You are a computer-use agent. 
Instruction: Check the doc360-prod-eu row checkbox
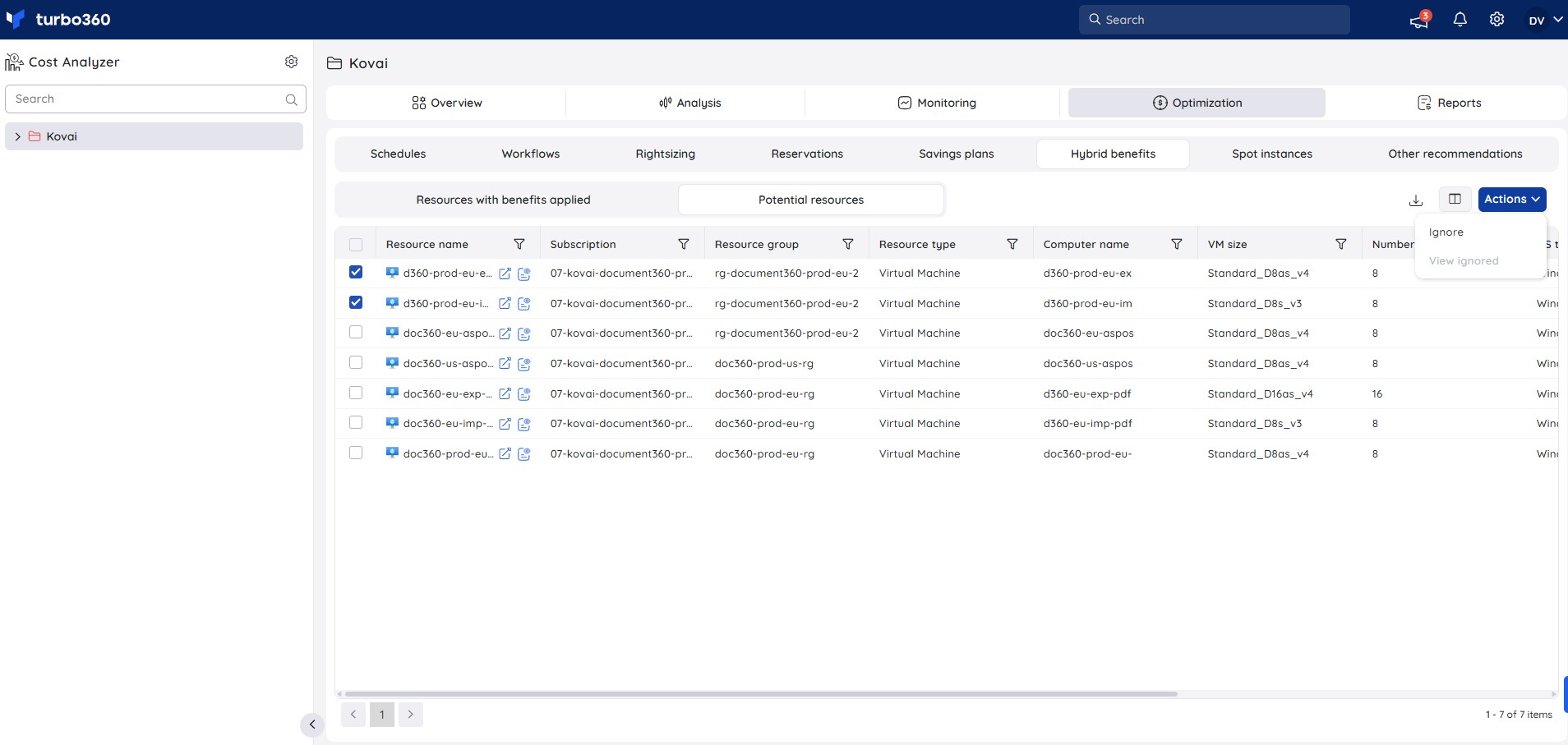(x=356, y=453)
